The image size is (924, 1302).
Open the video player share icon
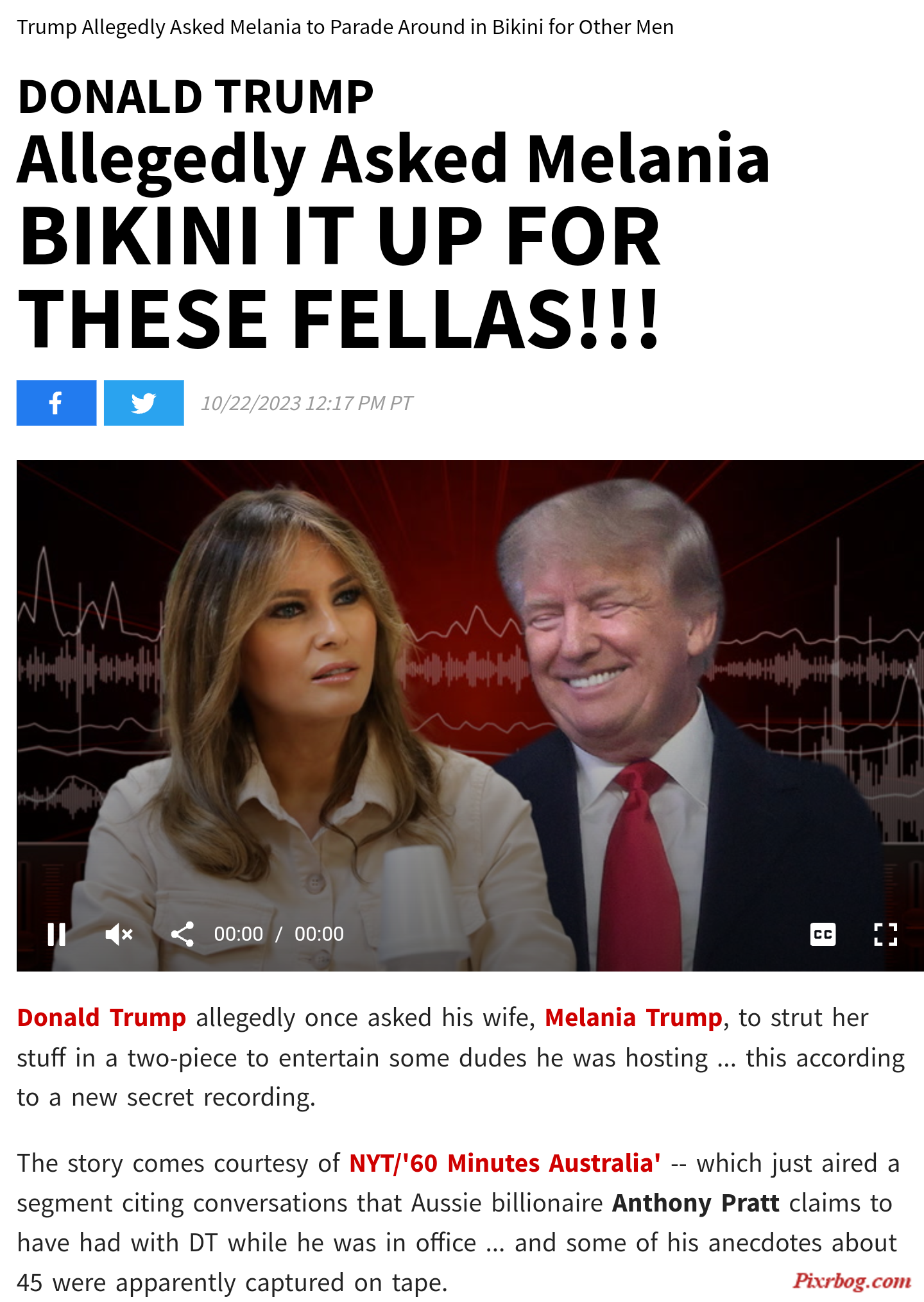tap(182, 934)
